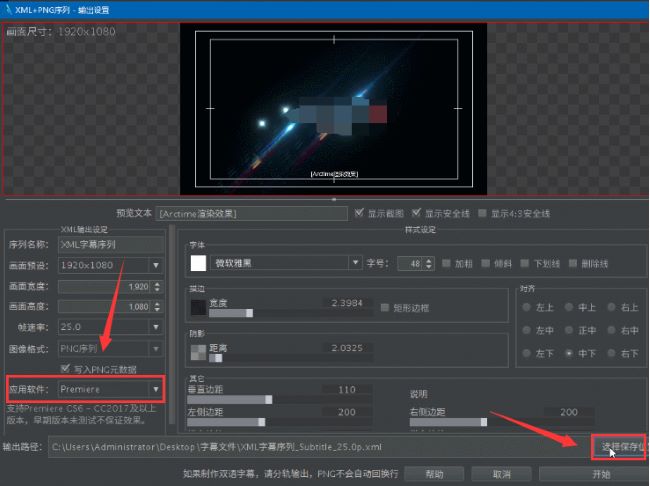
Task: Enable 显示4:3安全线 checkbox
Action: [482, 213]
